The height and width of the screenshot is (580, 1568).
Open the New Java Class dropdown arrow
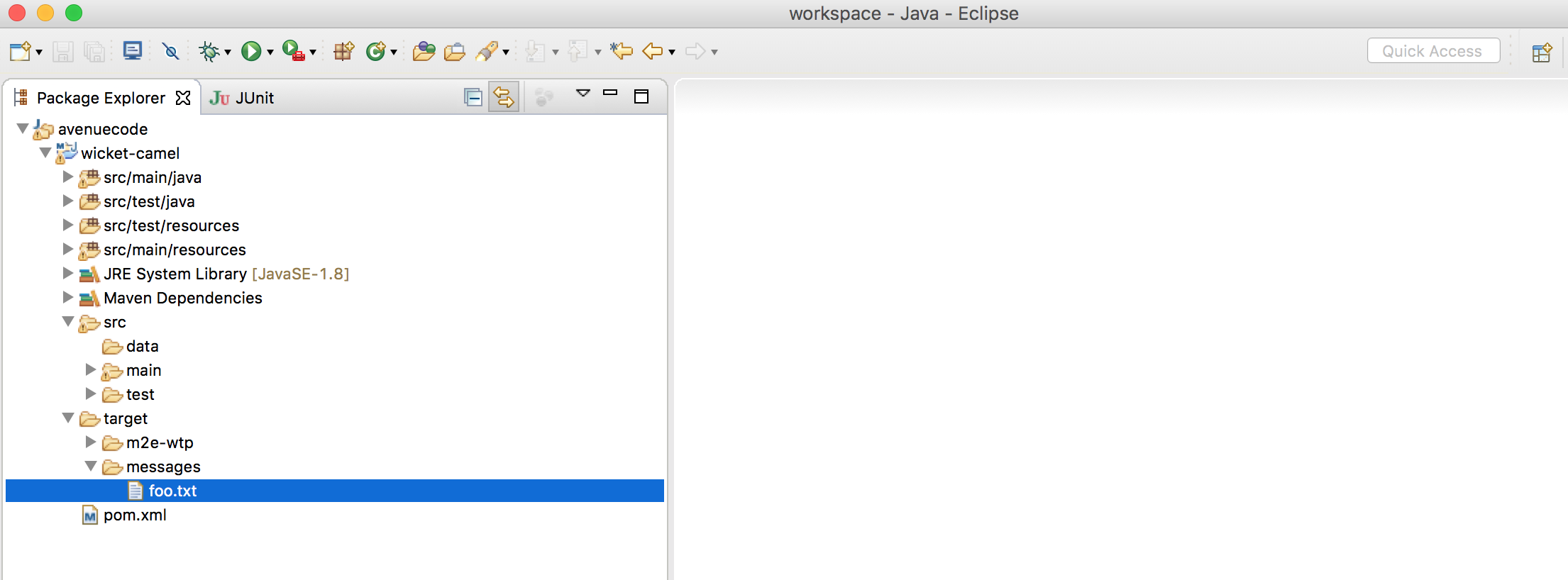(394, 52)
